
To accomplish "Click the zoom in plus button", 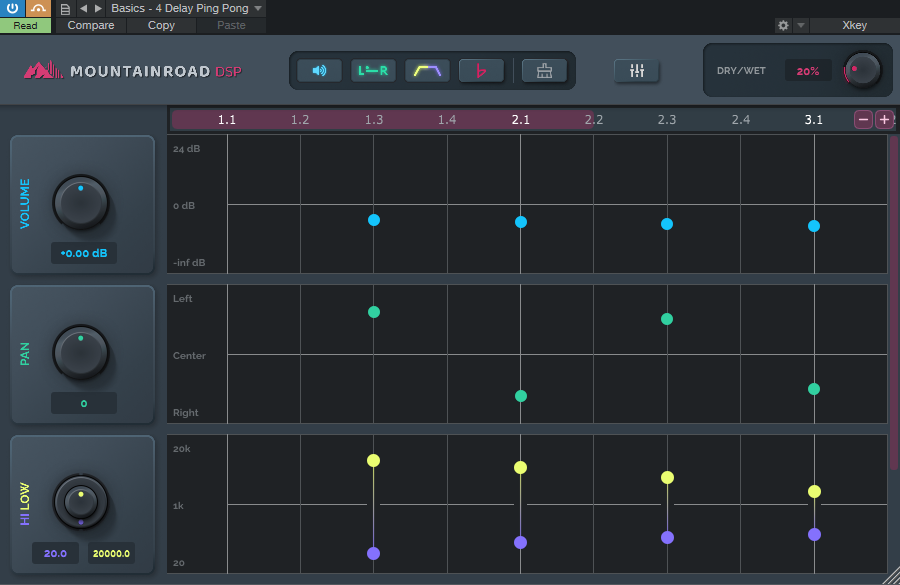I will pyautogui.click(x=884, y=120).
